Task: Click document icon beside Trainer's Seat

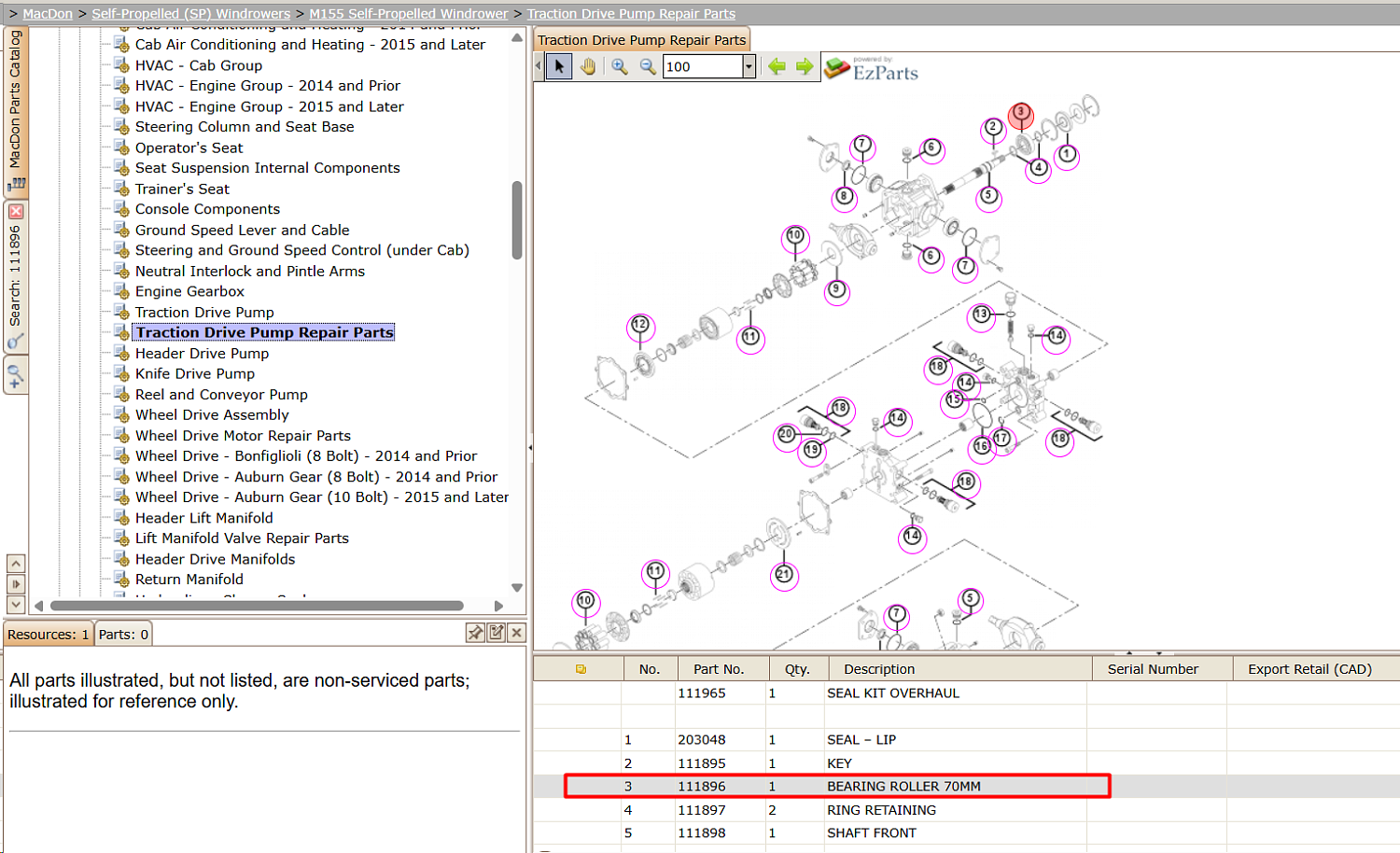Action: coord(121,189)
